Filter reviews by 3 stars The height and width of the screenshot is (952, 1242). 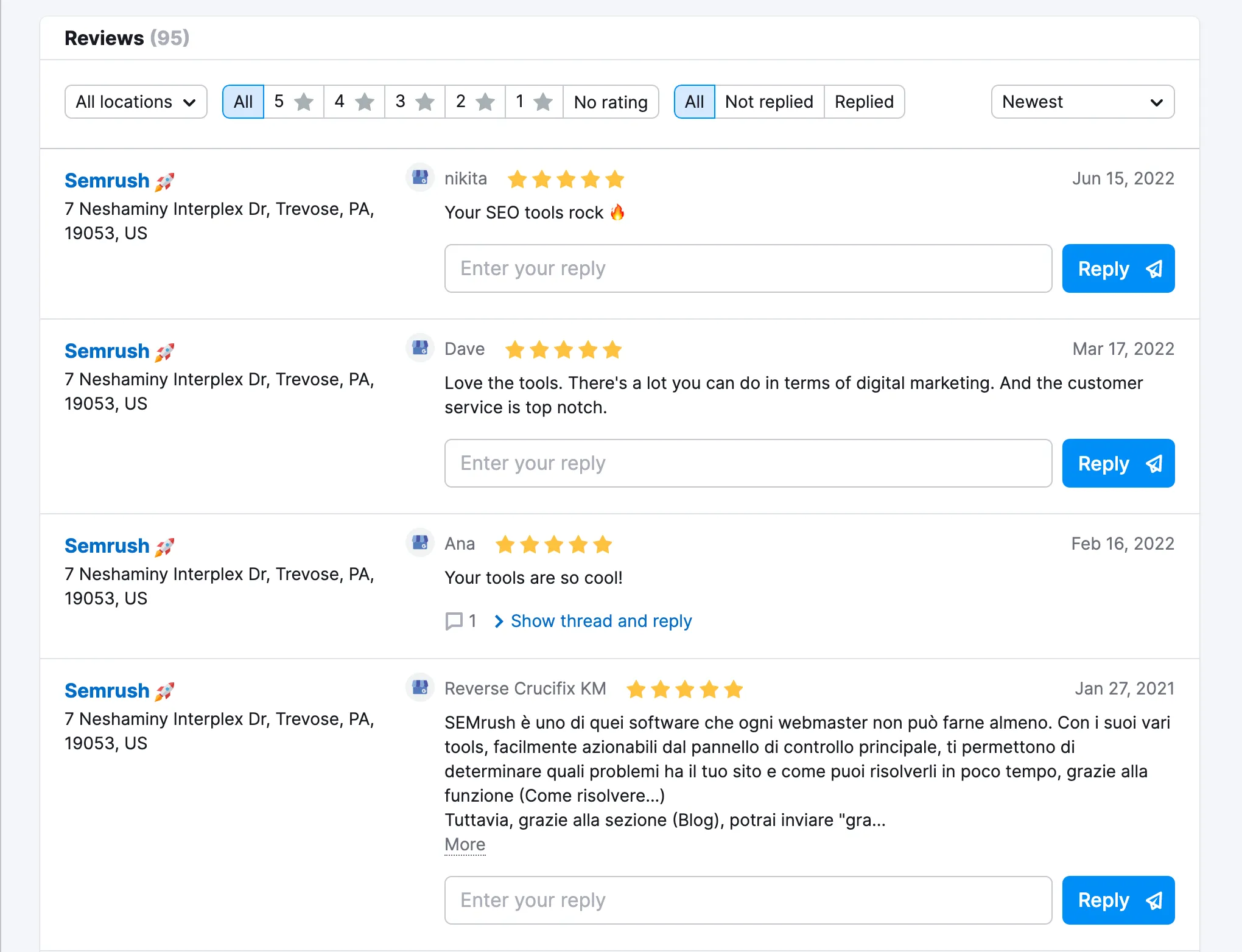click(415, 102)
